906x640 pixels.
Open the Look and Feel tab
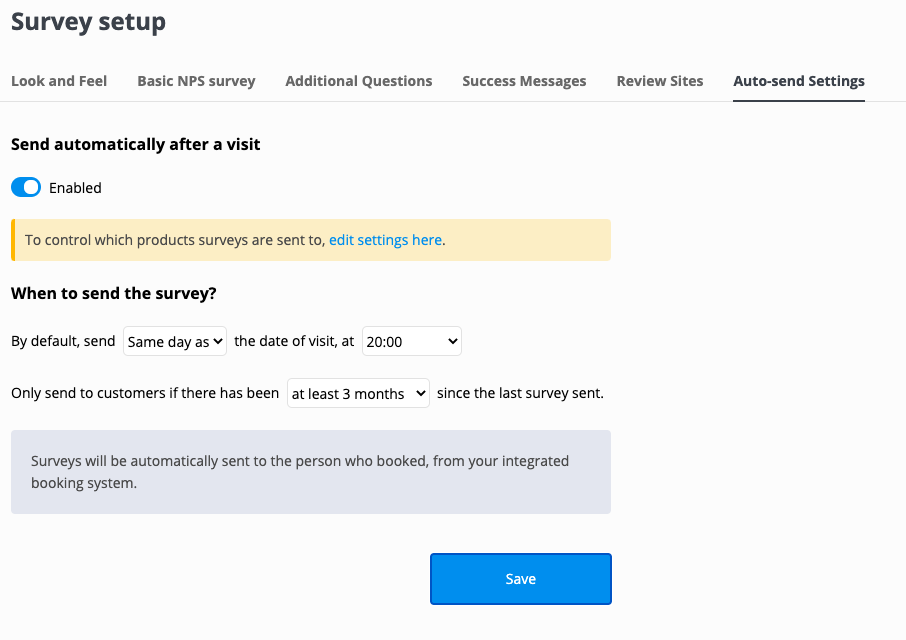(x=59, y=81)
